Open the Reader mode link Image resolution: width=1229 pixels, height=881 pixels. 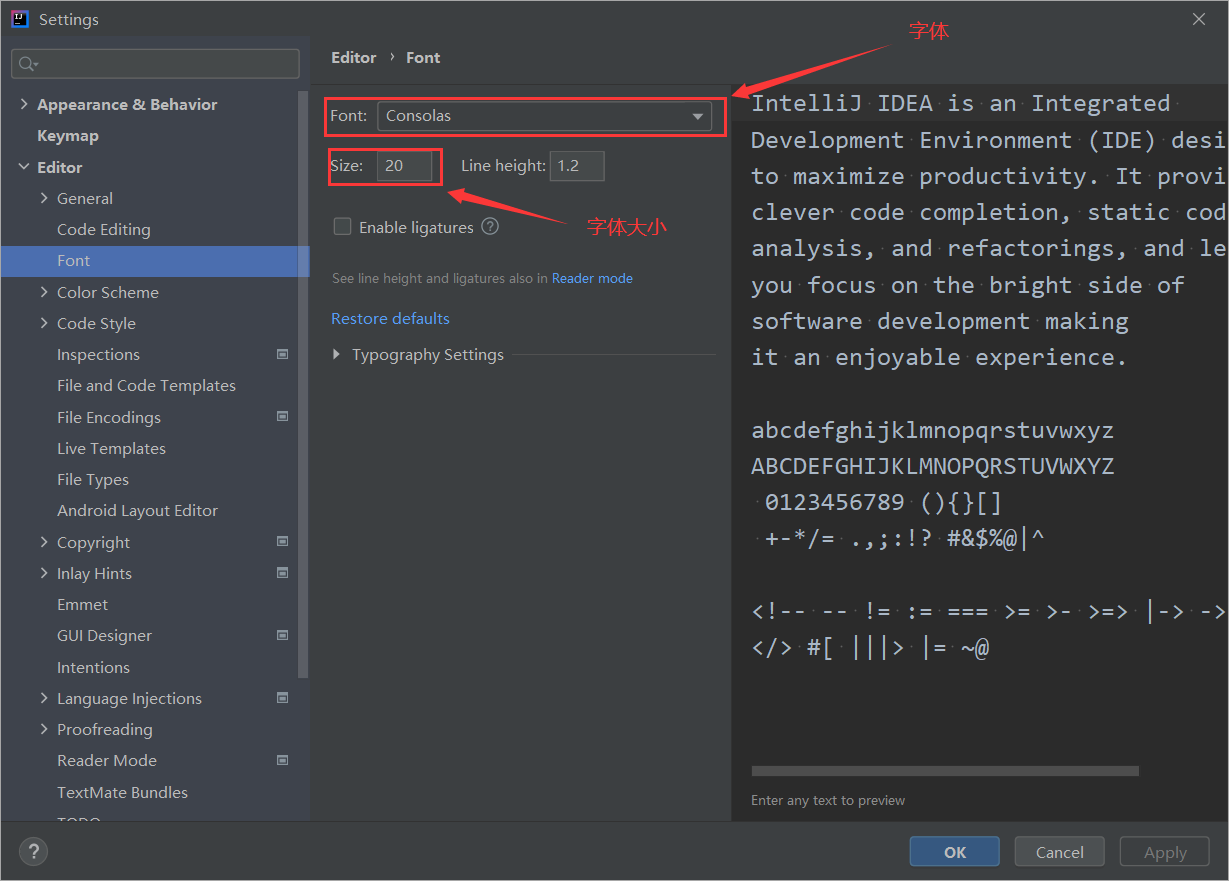[592, 278]
